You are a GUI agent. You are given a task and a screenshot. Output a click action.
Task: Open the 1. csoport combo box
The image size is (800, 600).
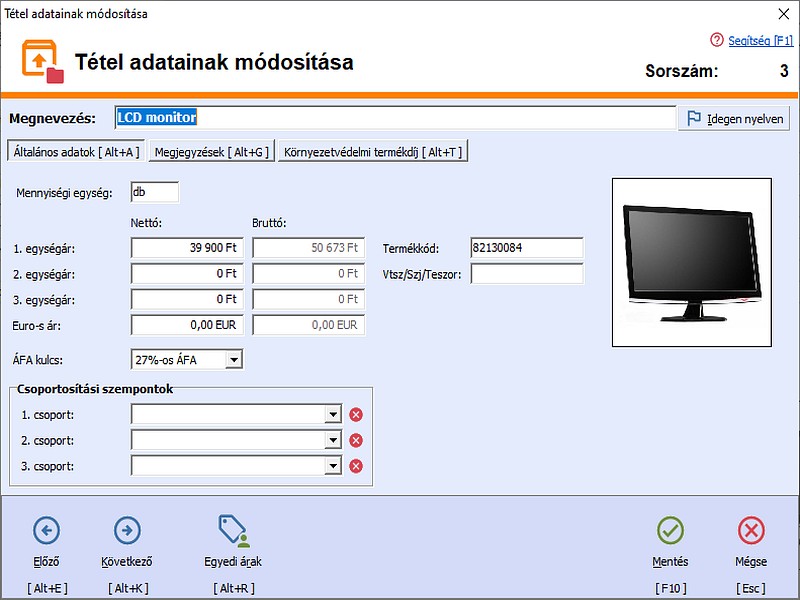332,415
